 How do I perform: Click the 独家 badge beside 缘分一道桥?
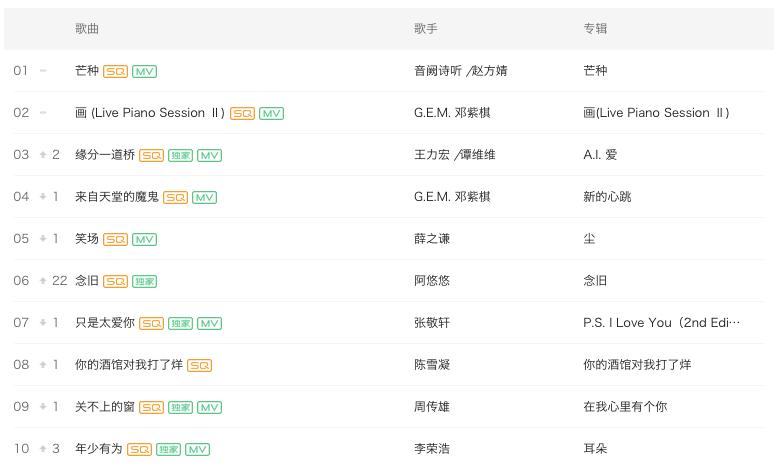tap(180, 155)
